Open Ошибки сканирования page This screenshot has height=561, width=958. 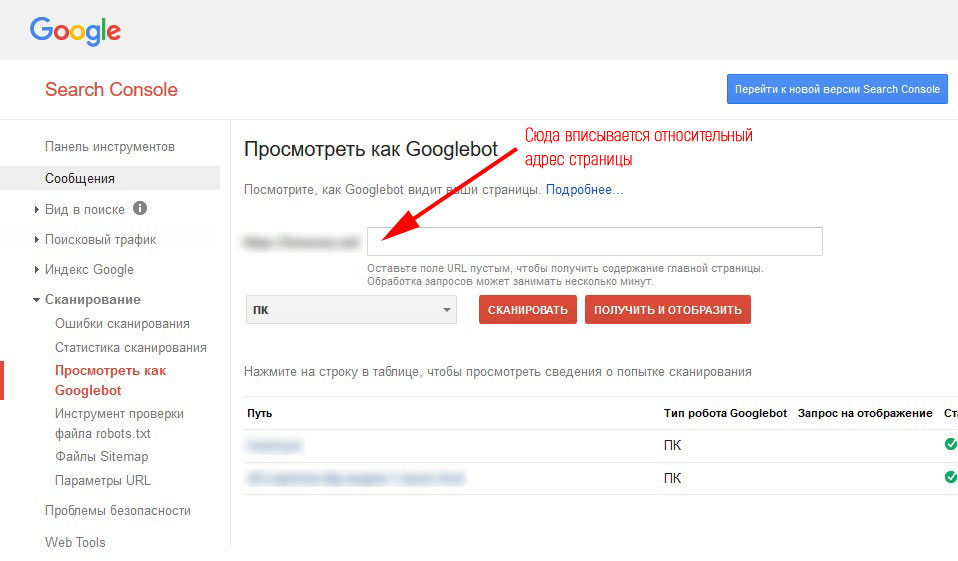[x=122, y=323]
